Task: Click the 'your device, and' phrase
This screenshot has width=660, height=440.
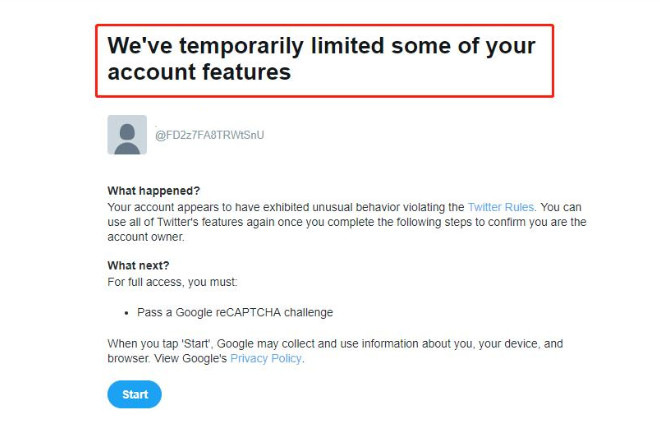Action: tap(521, 344)
